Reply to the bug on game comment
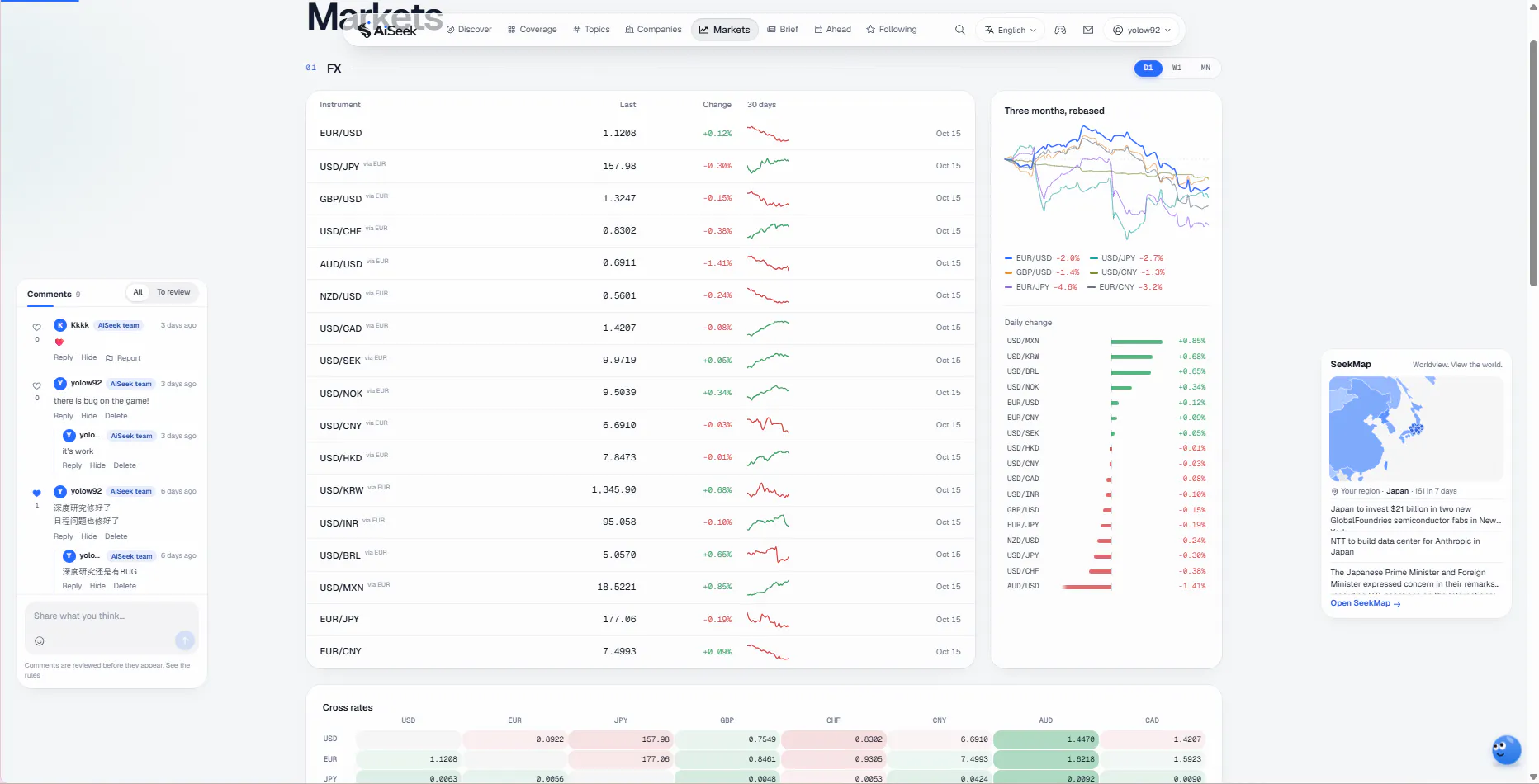The height and width of the screenshot is (784, 1539). 64,416
